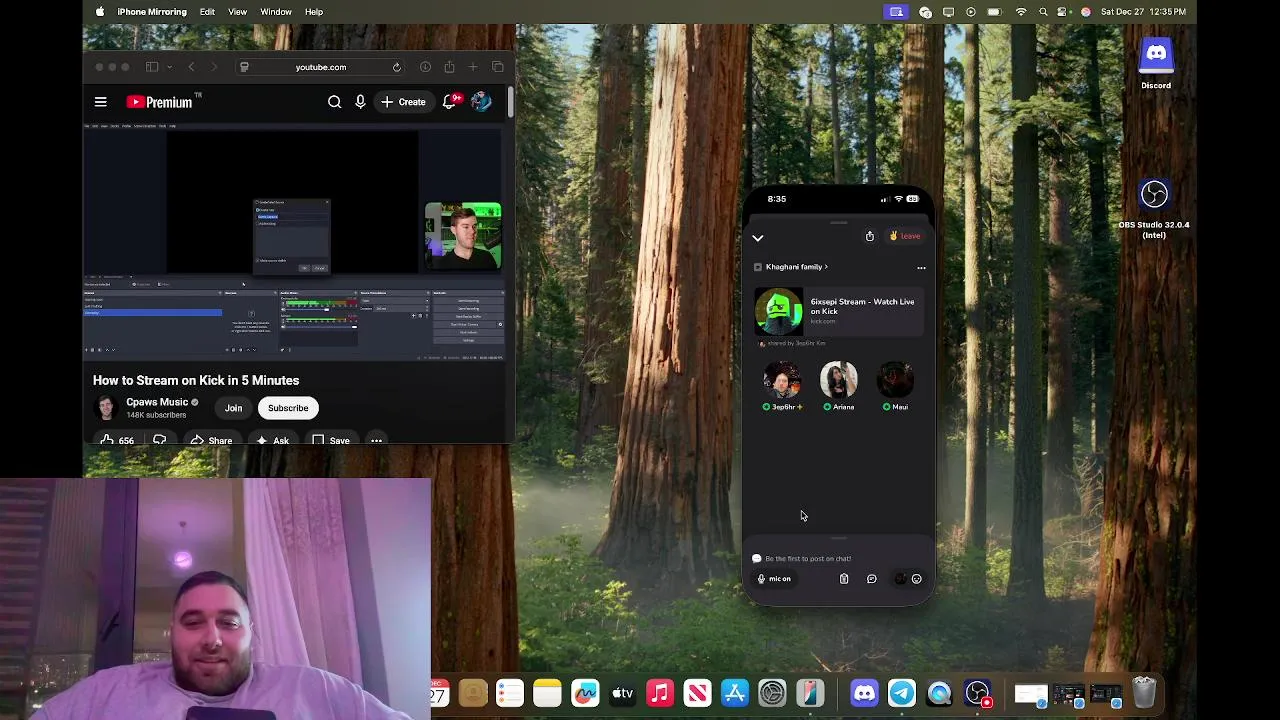The image size is (1280, 720).
Task: Open YouTube hamburger guide menu
Action: pyautogui.click(x=101, y=102)
